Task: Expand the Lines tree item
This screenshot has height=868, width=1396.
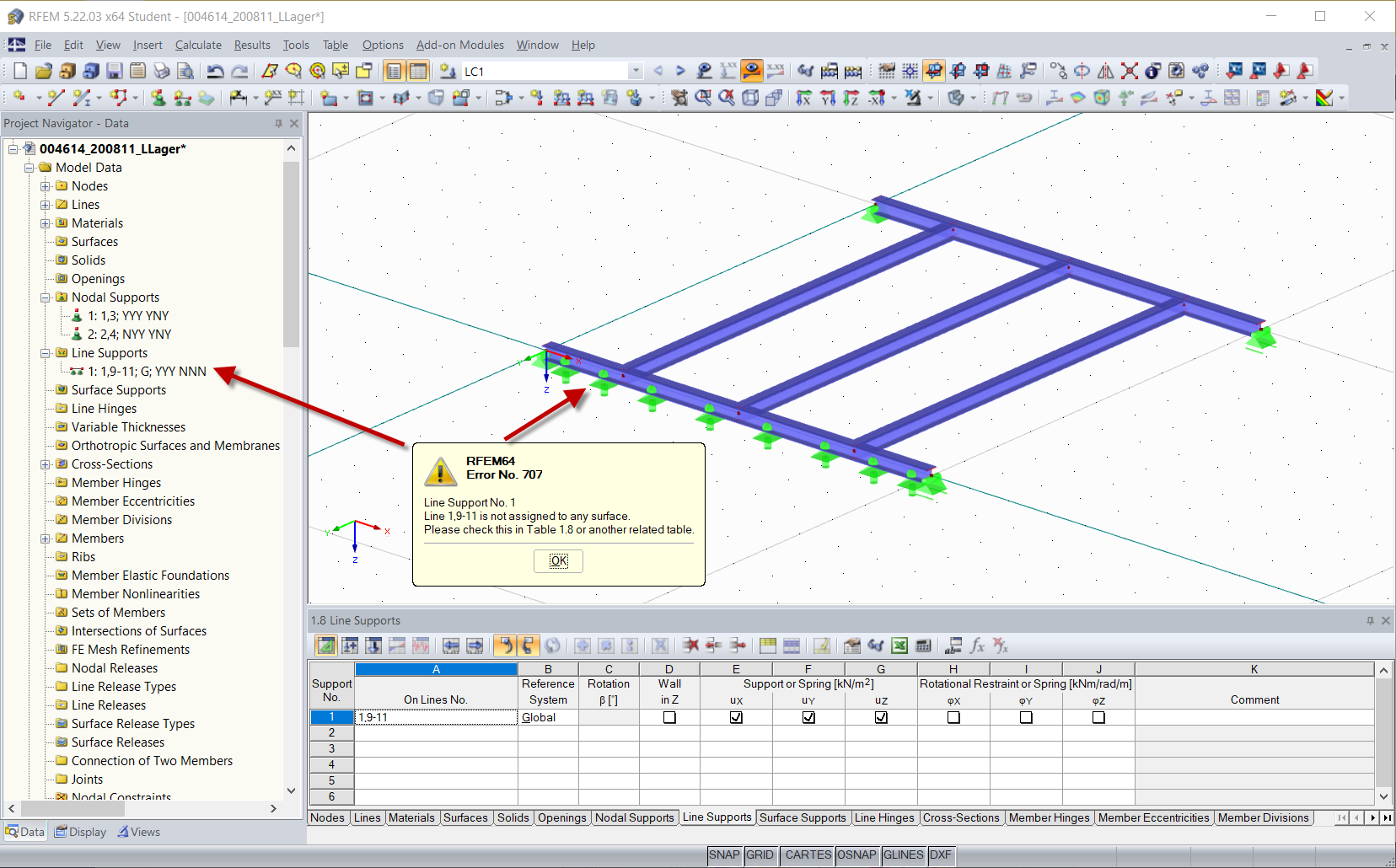Action: [46, 205]
